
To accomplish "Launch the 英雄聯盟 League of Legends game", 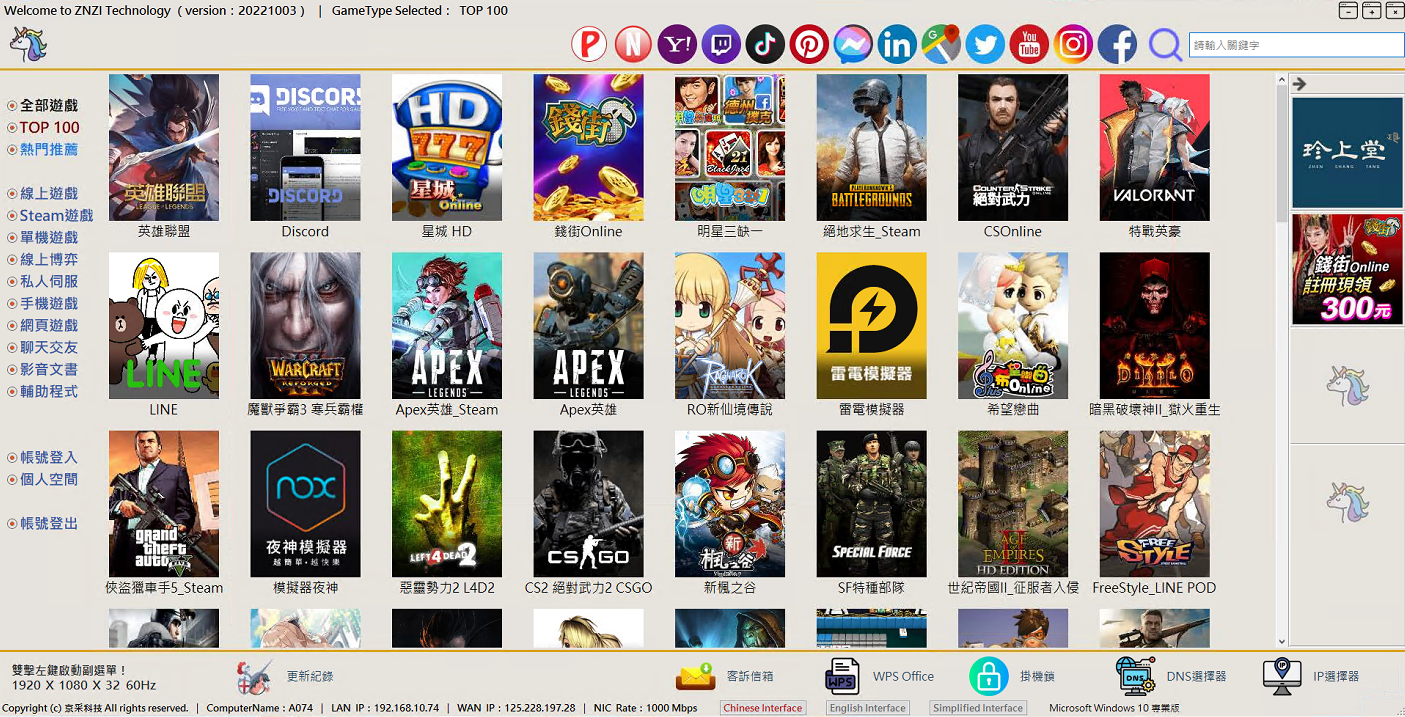I will (164, 148).
